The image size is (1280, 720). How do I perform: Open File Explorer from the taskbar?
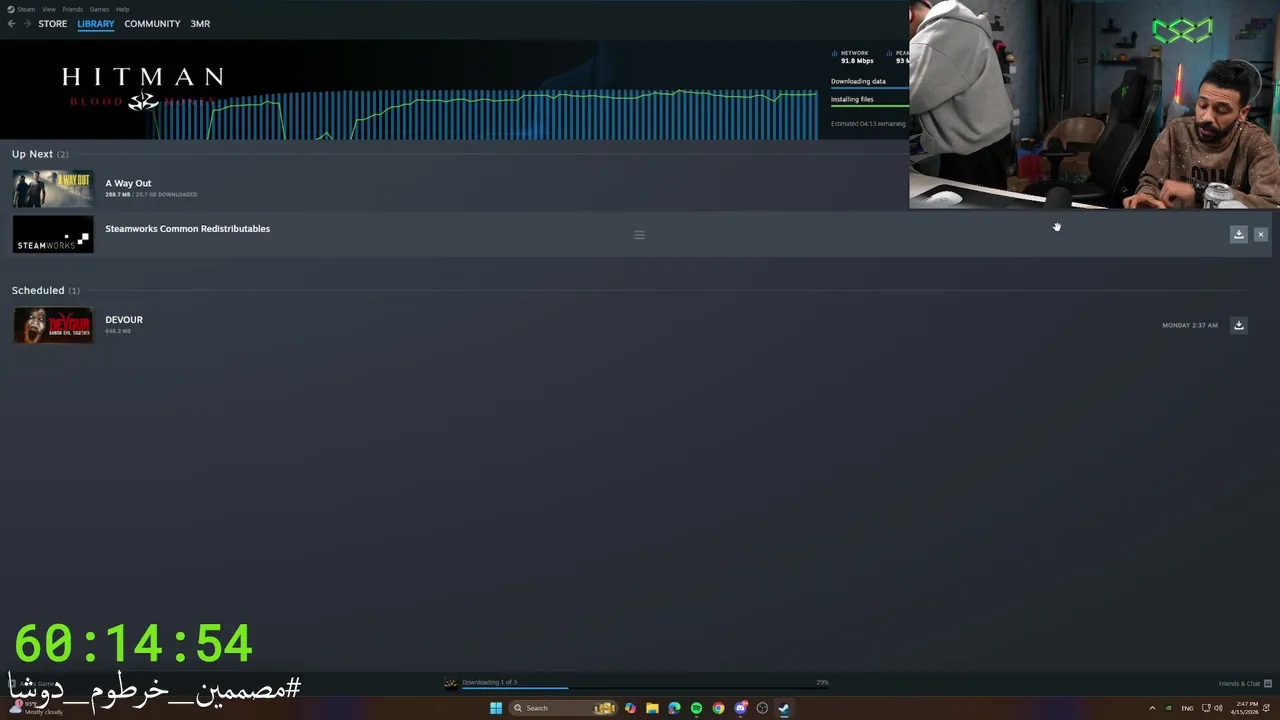(652, 708)
